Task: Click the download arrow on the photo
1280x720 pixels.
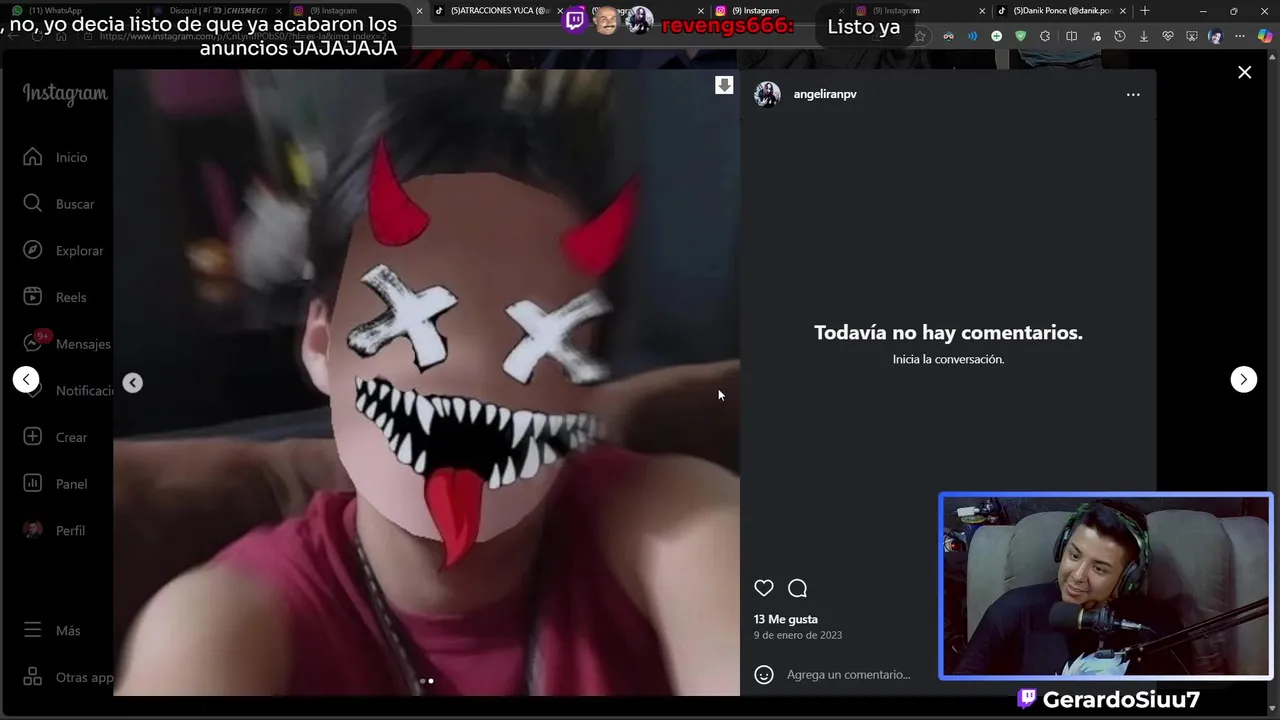Action: coord(724,85)
